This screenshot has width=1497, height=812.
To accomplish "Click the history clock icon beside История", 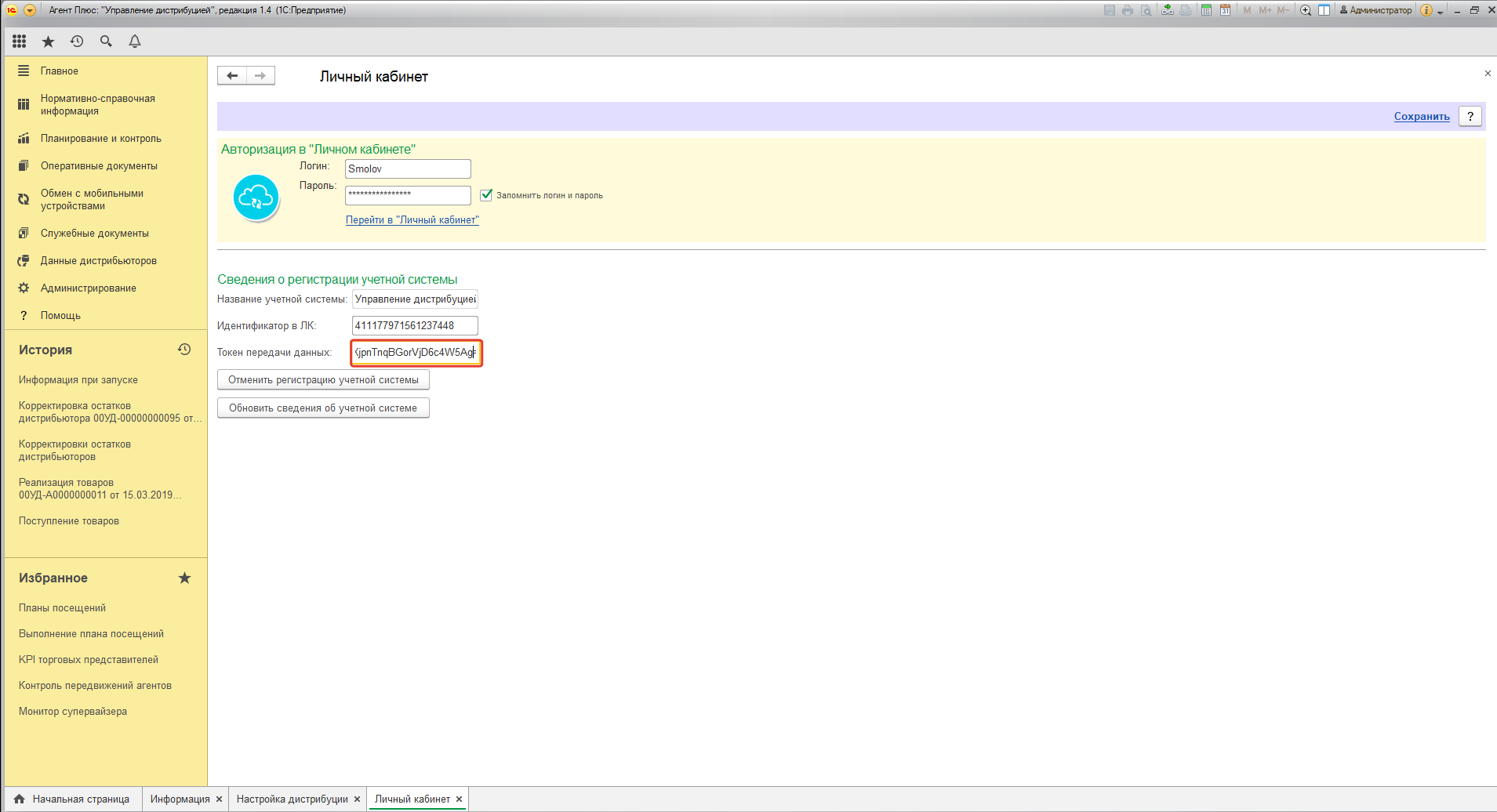I will pyautogui.click(x=184, y=350).
